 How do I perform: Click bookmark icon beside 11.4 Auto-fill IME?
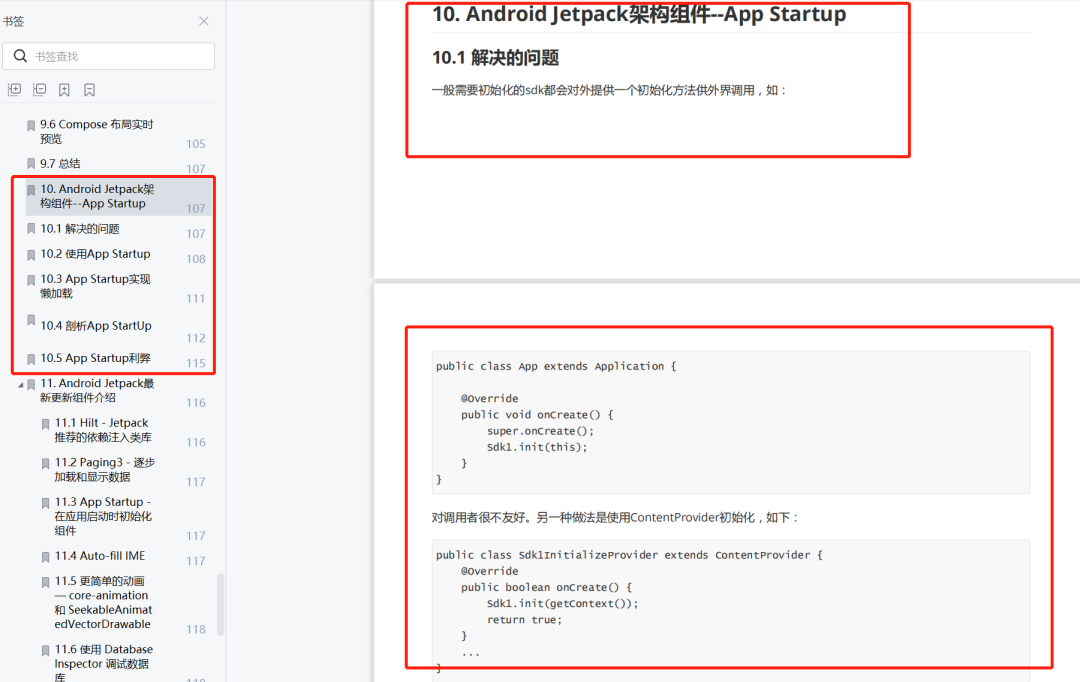(45, 557)
